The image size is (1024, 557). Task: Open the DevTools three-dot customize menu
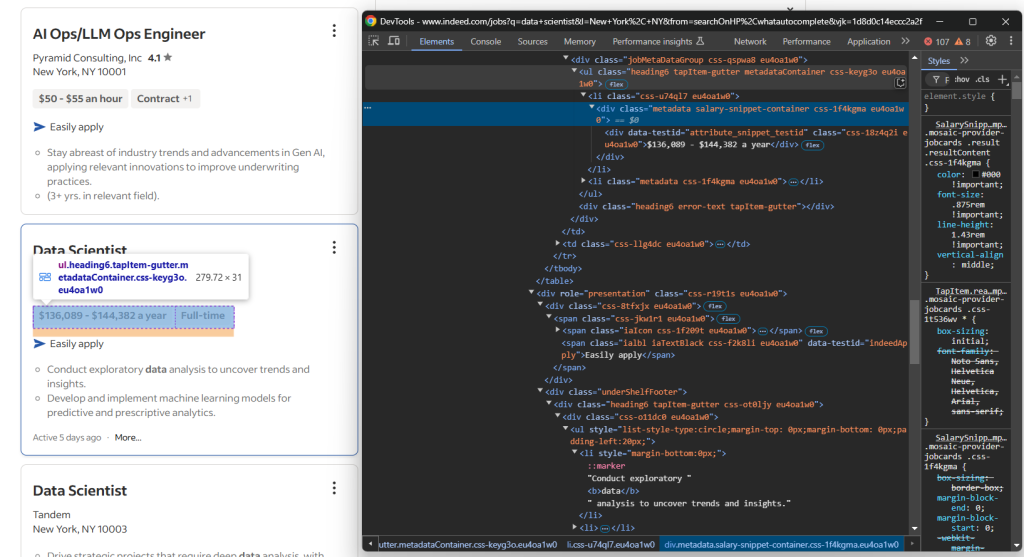pos(1011,40)
